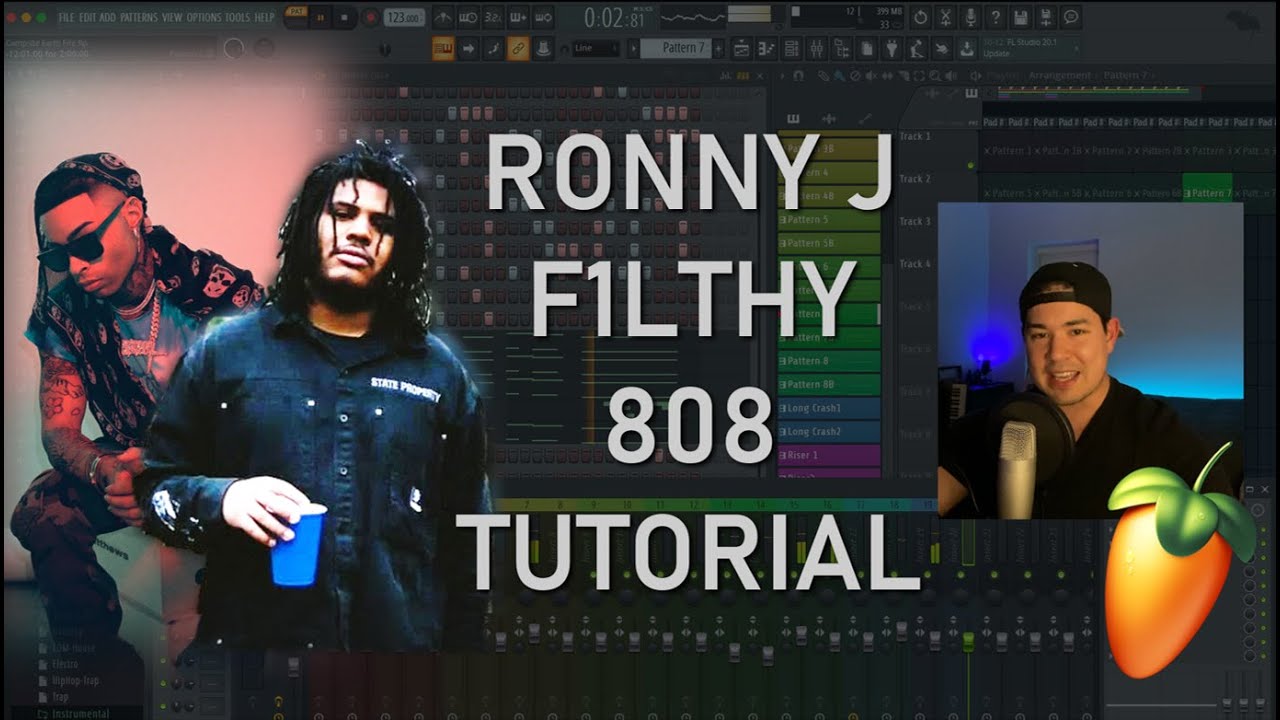Toggle typing keyboard to piano icon

(x=444, y=48)
